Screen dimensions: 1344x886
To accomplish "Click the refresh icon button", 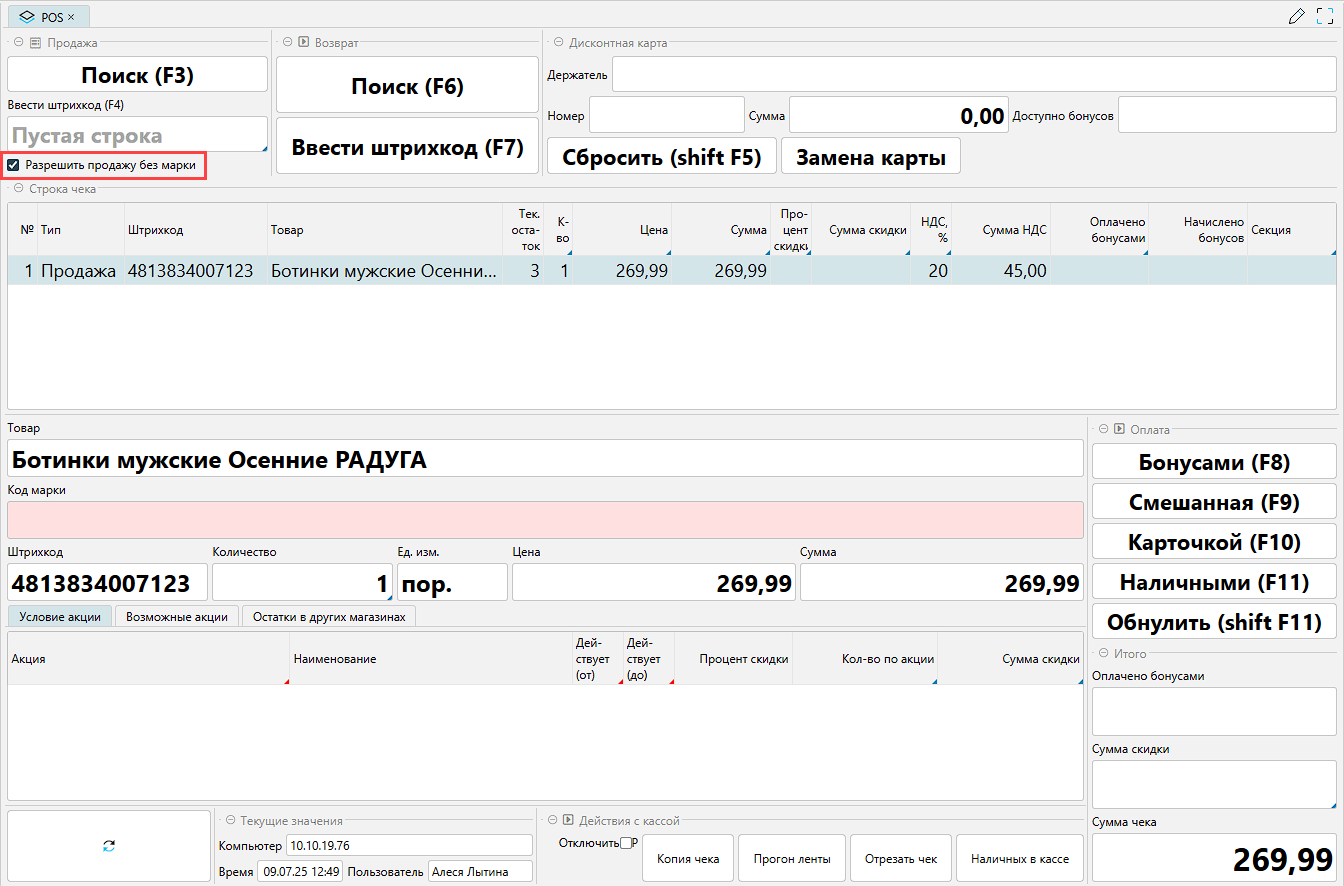I will pyautogui.click(x=109, y=846).
